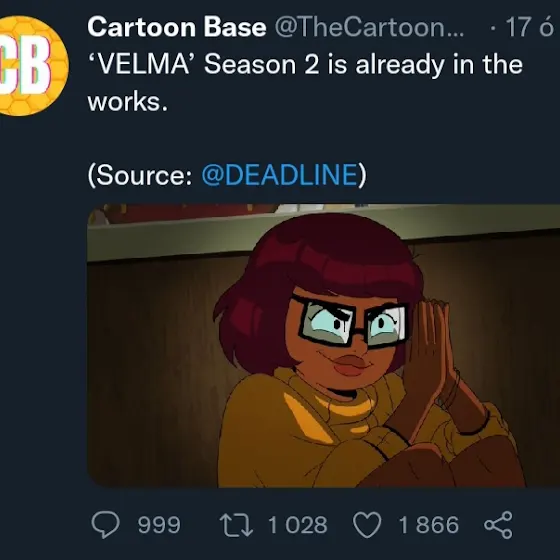
Task: Open the @DEADLINE mention link
Action: (280, 175)
